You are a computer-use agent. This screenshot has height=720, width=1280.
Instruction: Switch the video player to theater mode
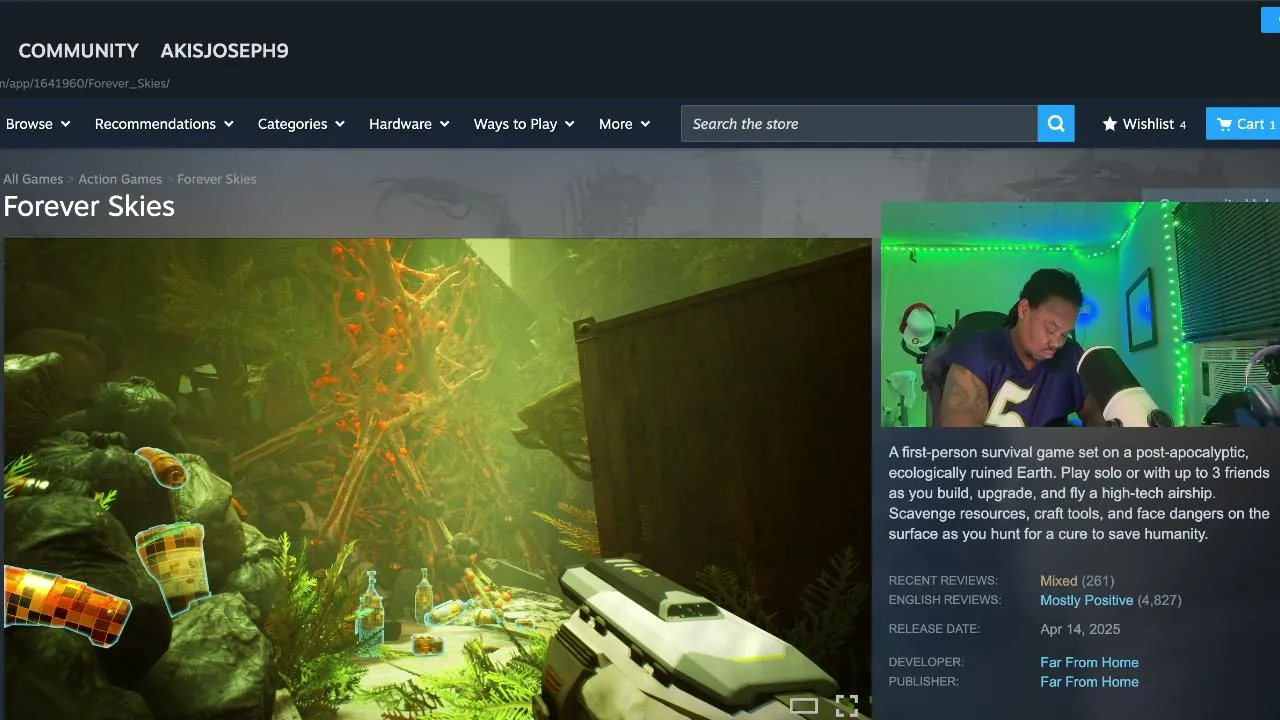click(804, 705)
